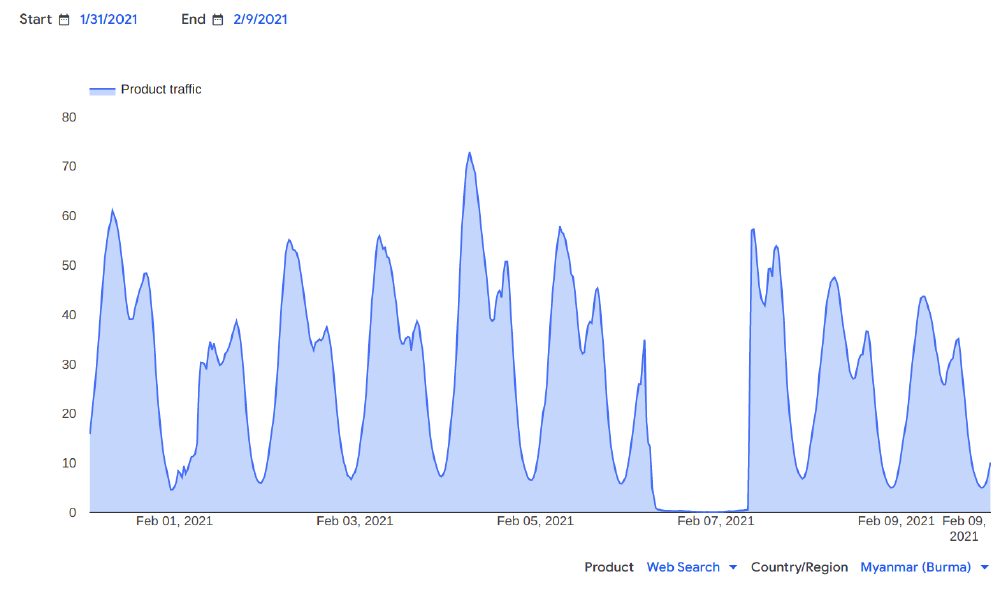Click the chevron next to Myanmar (Burma)
Screen dimensions: 1000x598
985,567
